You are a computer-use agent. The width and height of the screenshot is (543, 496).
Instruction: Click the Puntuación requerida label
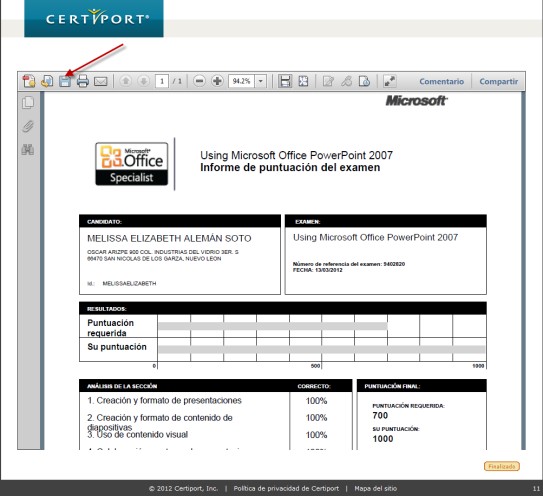coord(110,328)
